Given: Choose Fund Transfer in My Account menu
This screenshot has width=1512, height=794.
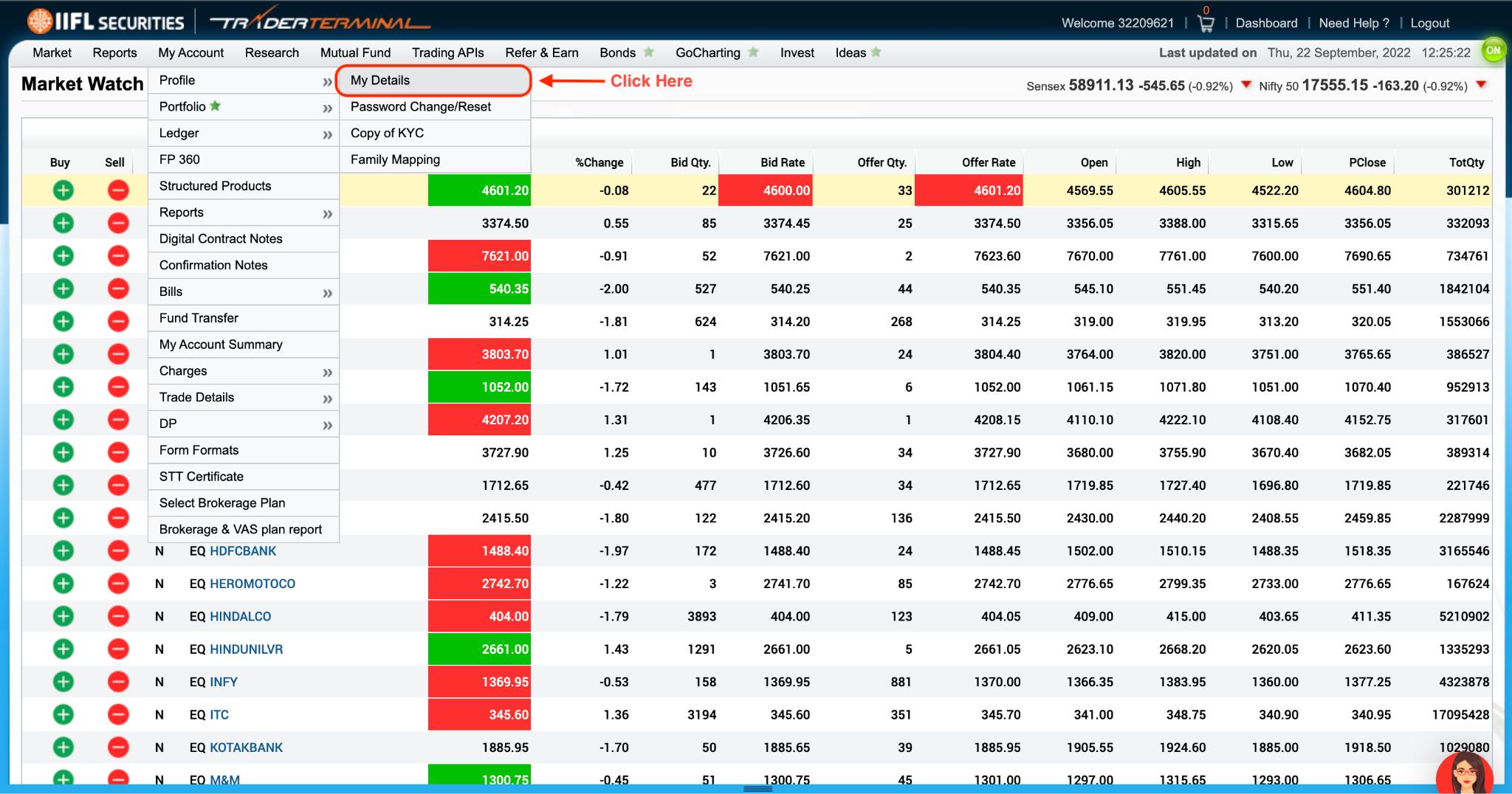Looking at the screenshot, I should pyautogui.click(x=199, y=318).
